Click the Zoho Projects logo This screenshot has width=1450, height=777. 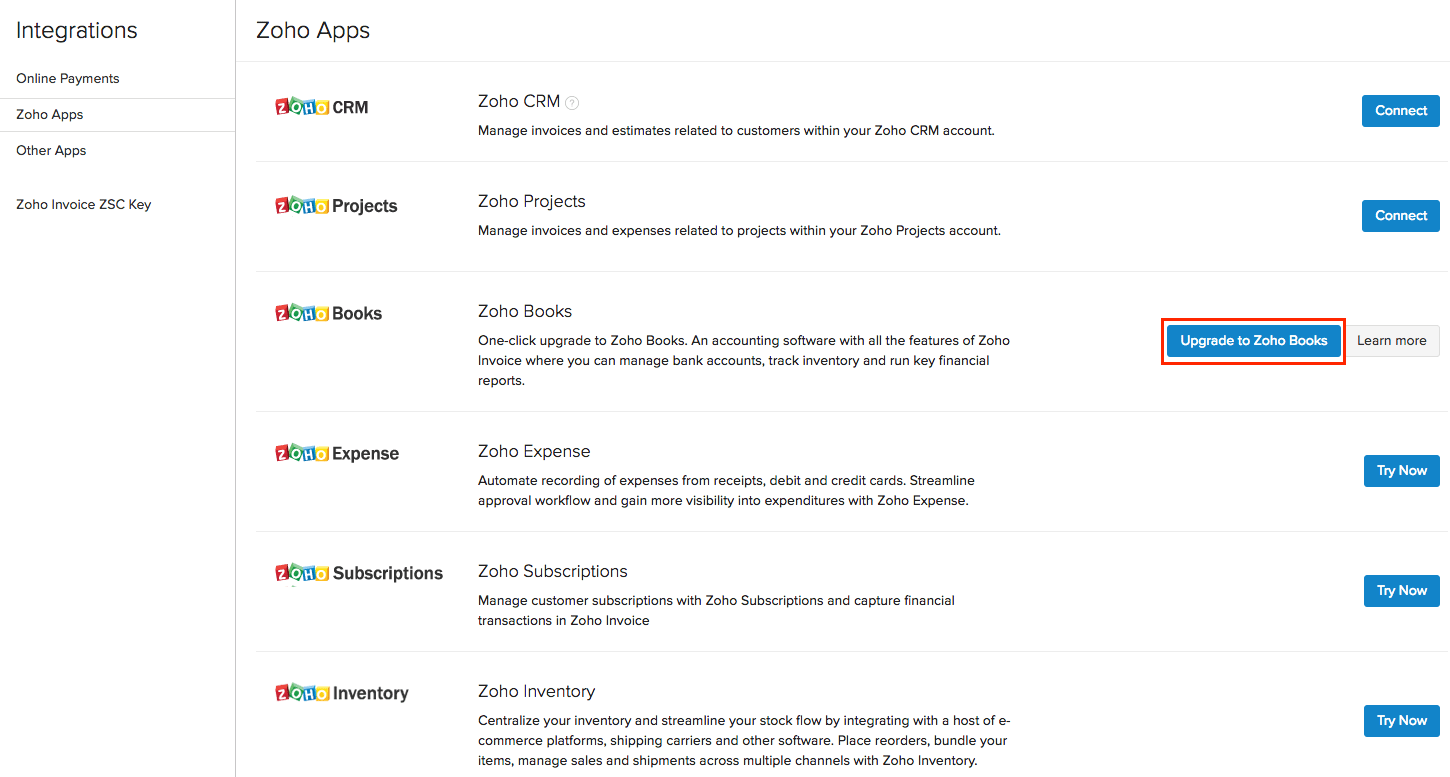[336, 206]
